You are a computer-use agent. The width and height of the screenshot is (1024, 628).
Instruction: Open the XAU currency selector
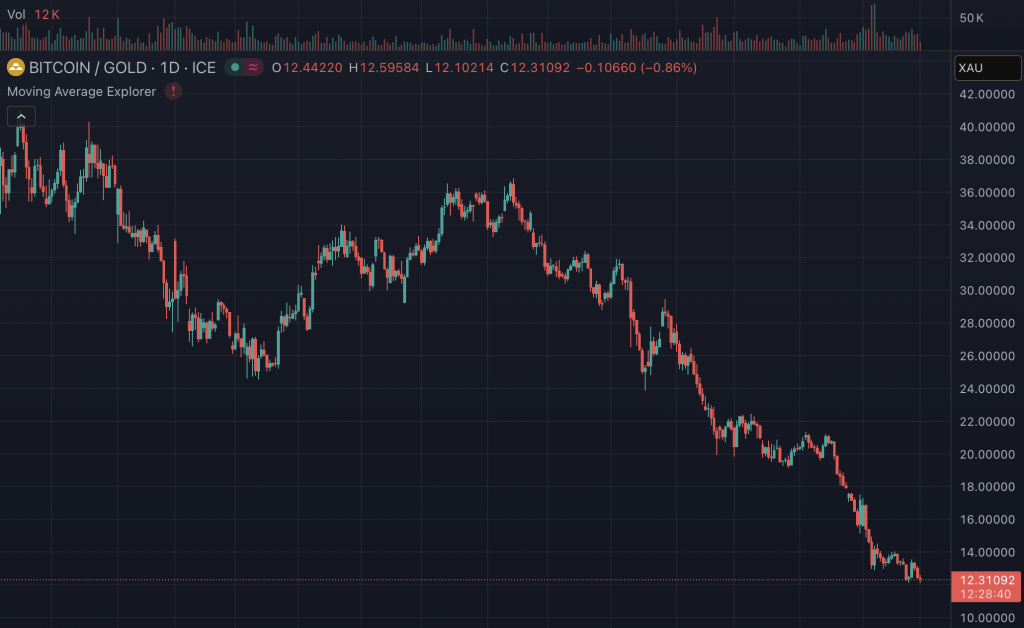click(x=987, y=68)
